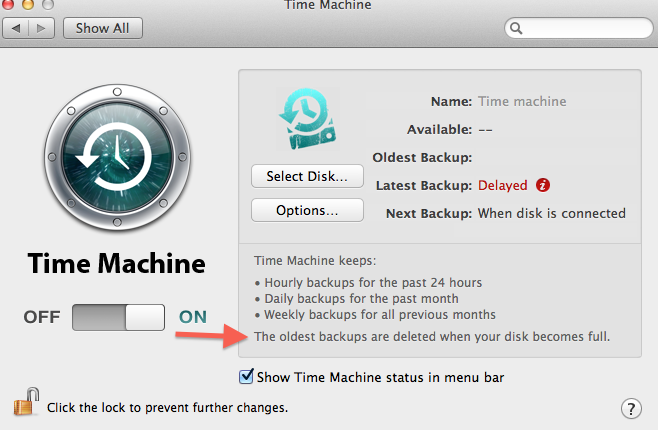Click 'The oldest backups are deleted' sentence
Screen dimensions: 658x430
[432, 336]
